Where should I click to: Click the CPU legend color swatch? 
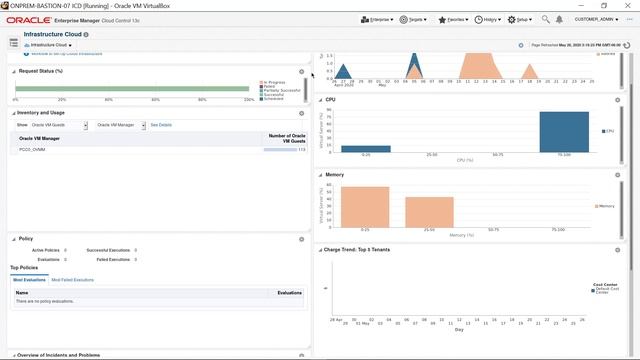[x=604, y=131]
